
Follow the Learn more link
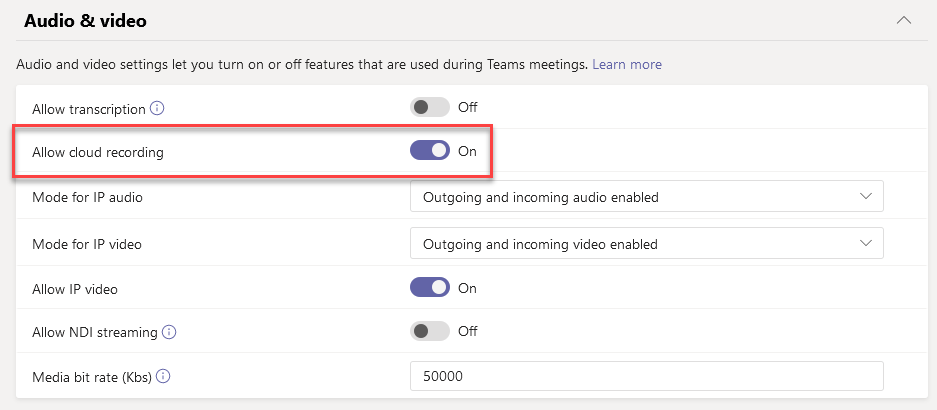click(627, 64)
